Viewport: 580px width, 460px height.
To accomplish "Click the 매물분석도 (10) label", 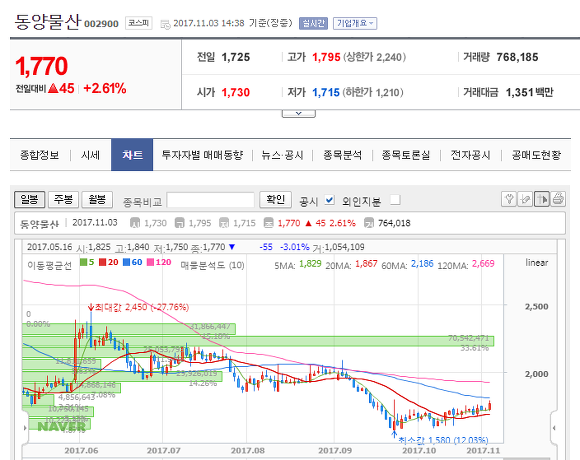I will point(212,265).
